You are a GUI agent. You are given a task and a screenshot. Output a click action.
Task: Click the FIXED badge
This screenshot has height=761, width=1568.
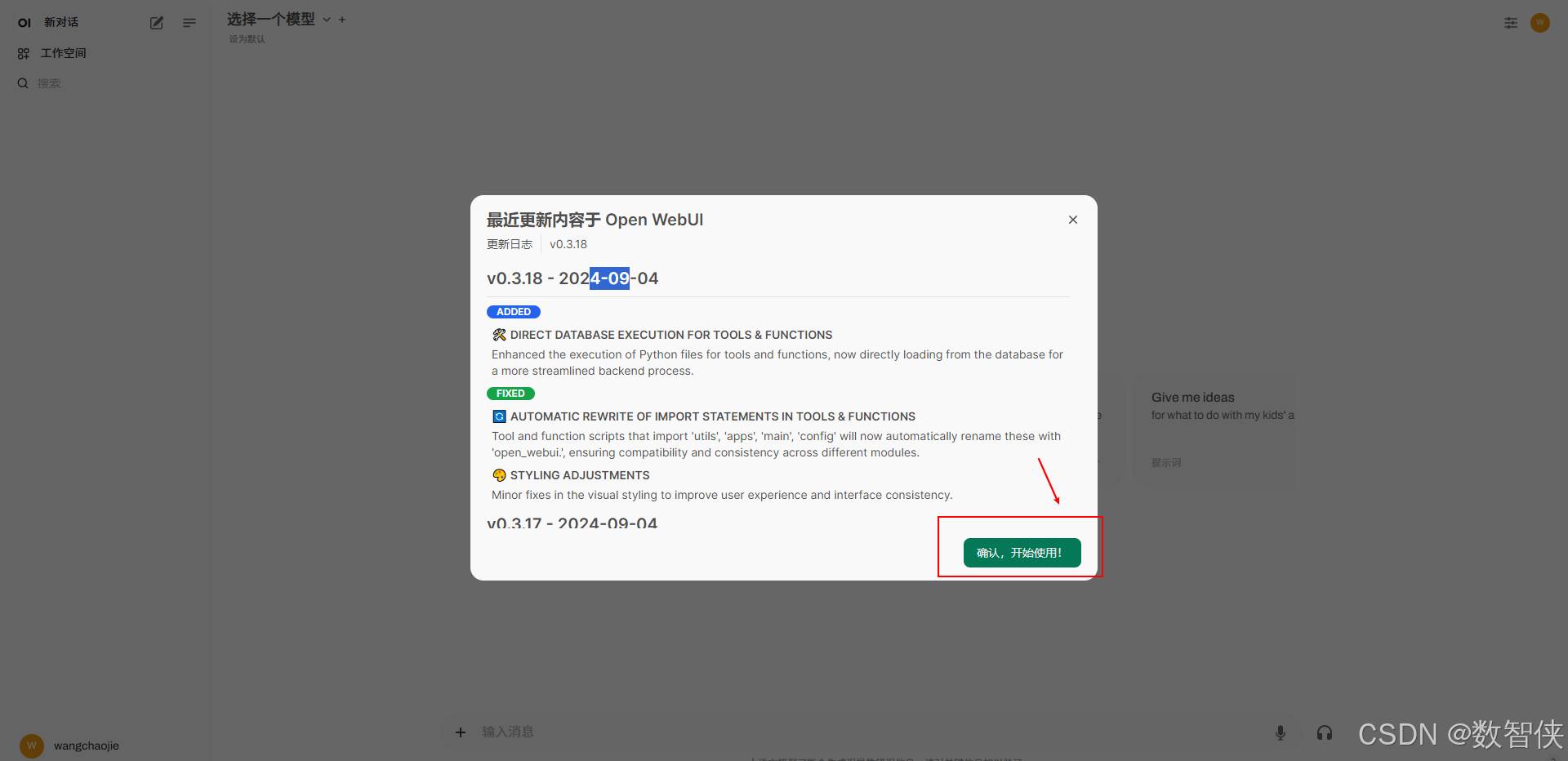click(510, 394)
